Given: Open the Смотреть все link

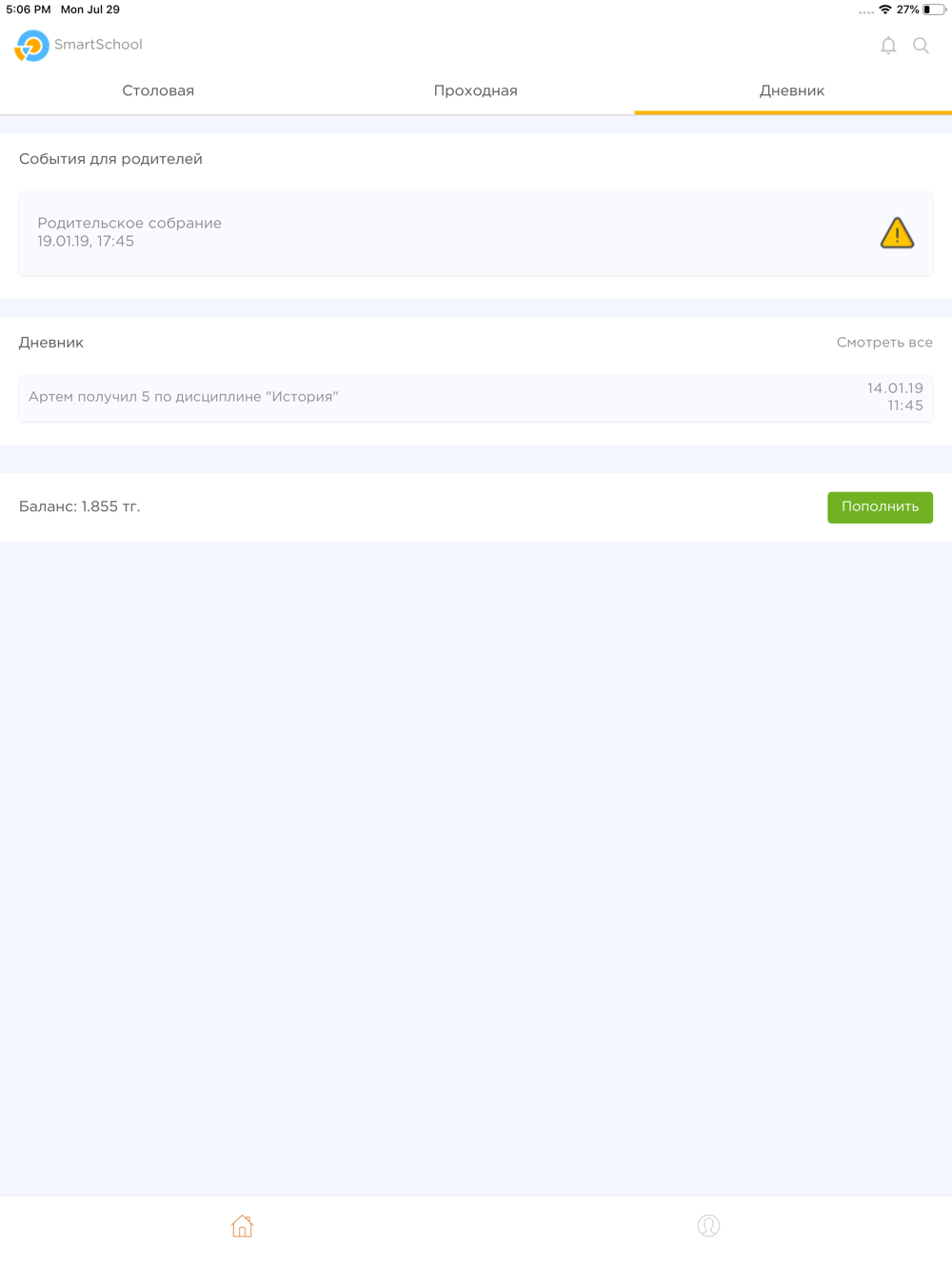Looking at the screenshot, I should (x=884, y=343).
